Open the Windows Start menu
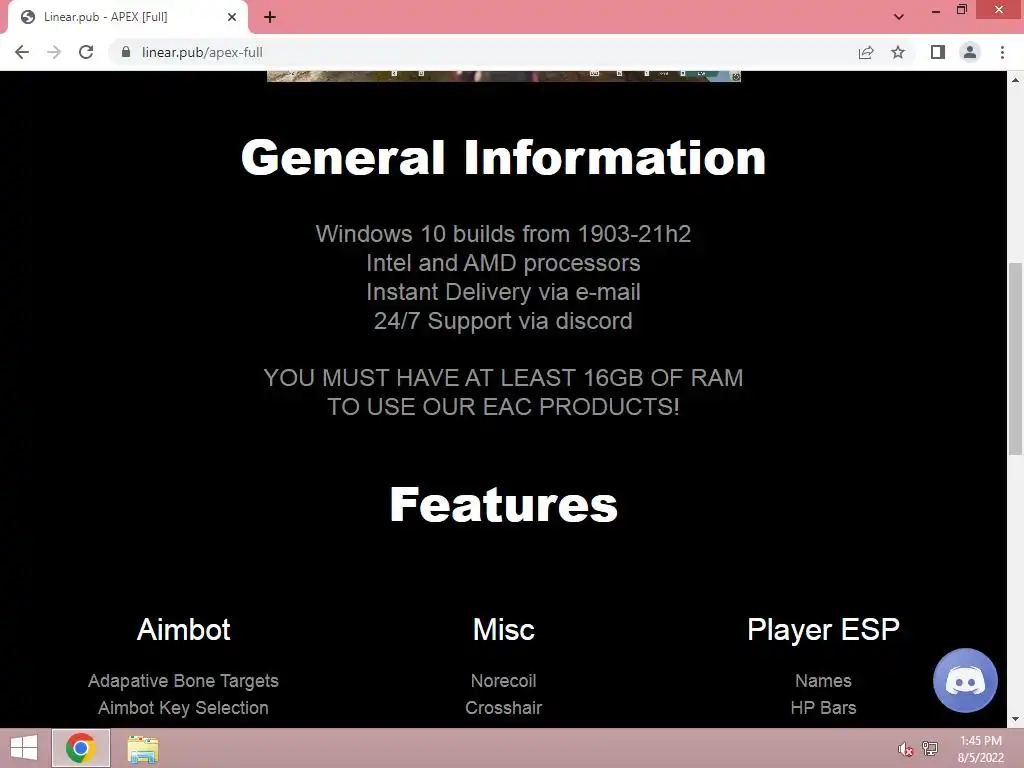Viewport: 1024px width, 768px height. (x=24, y=748)
